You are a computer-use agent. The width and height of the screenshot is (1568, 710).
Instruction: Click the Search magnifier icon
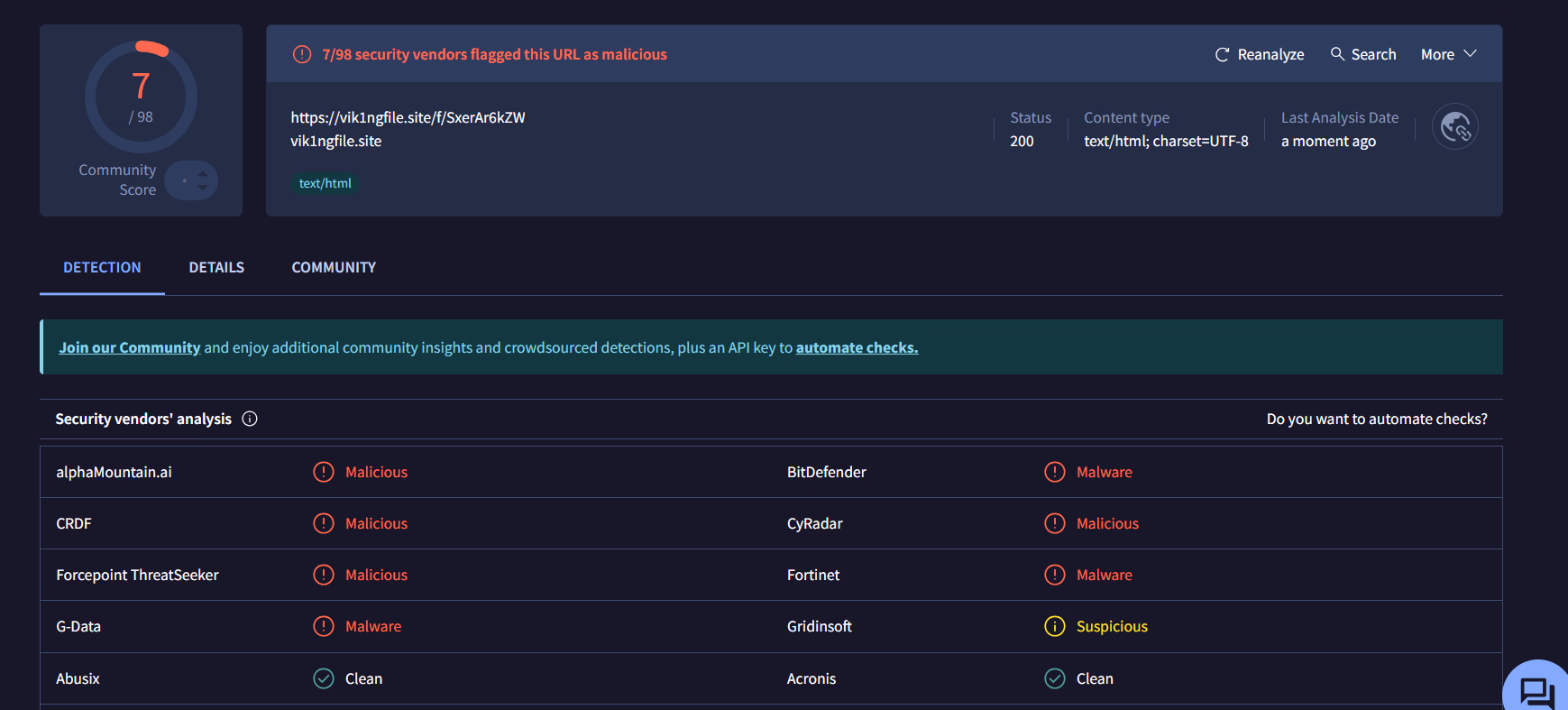point(1337,54)
